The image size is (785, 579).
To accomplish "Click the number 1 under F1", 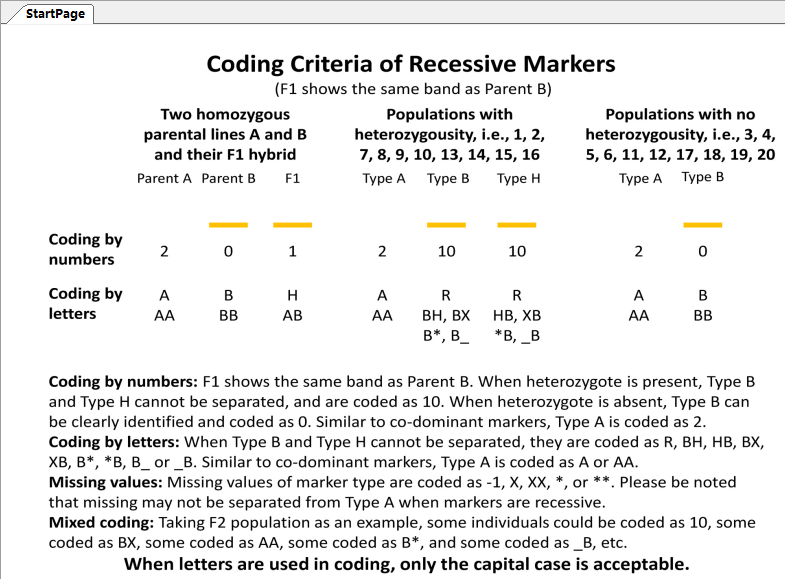I will click(292, 251).
